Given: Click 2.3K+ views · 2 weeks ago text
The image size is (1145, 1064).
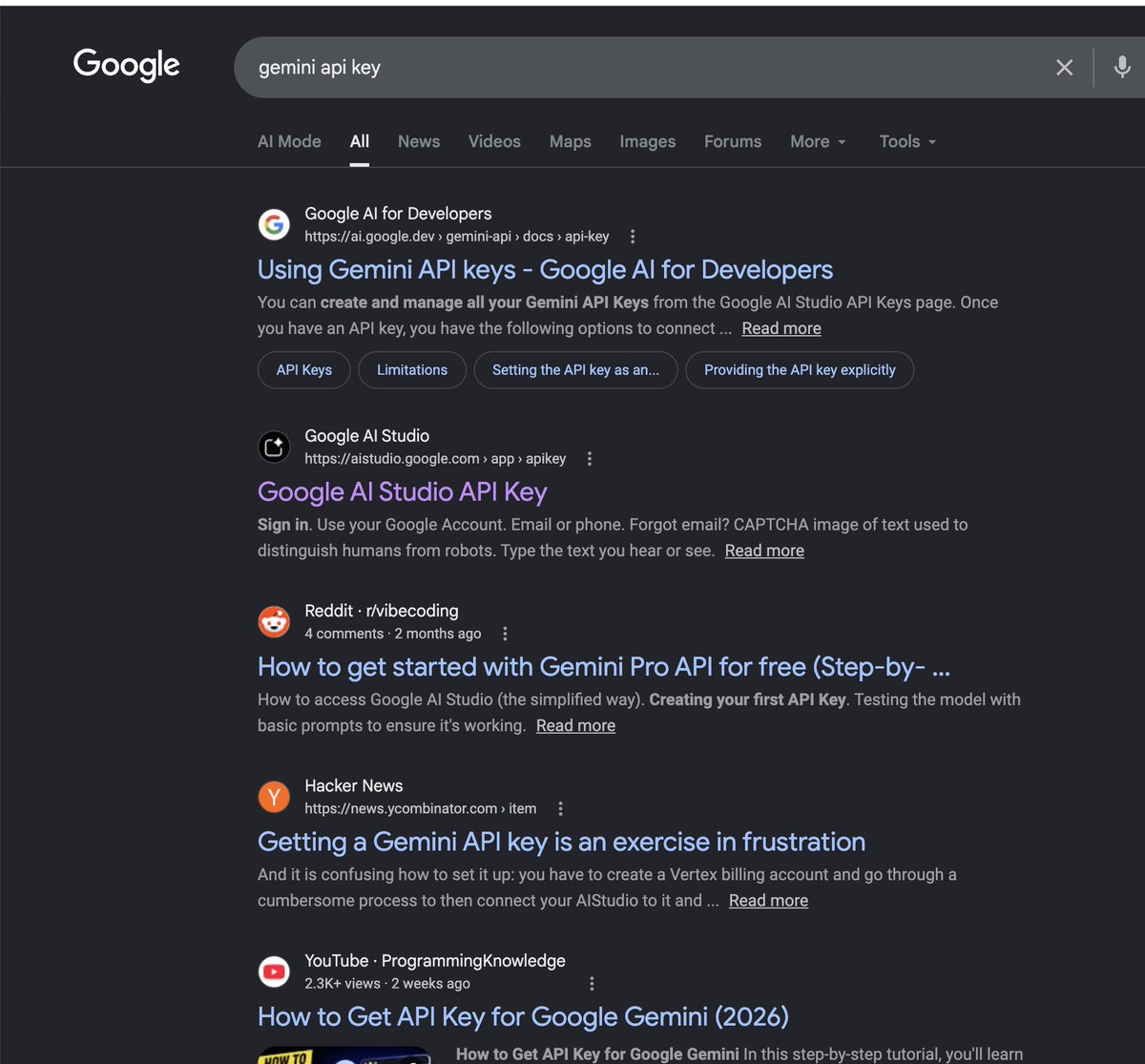Looking at the screenshot, I should coord(387,983).
